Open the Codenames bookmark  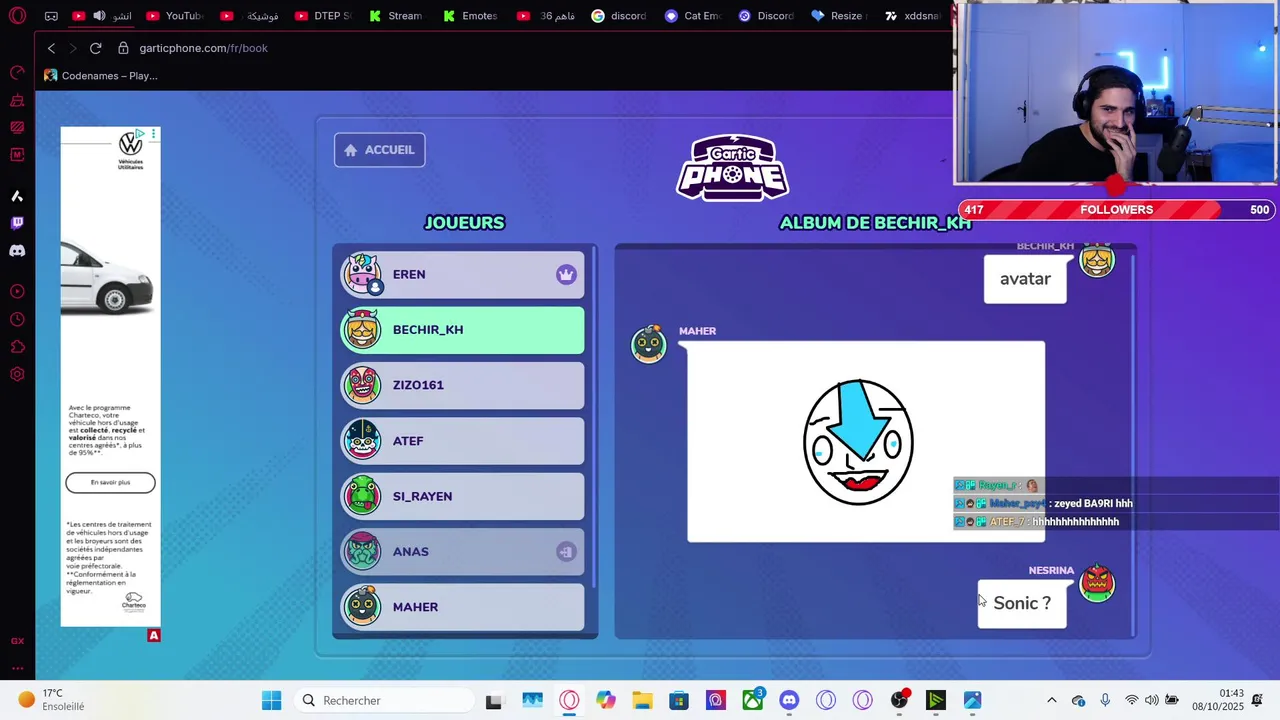pyautogui.click(x=100, y=76)
